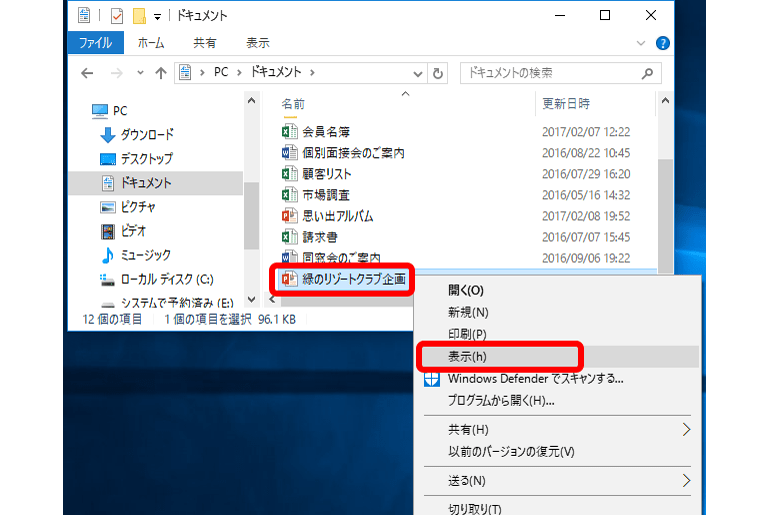Click the ドキュメントの検索 search box

[x=560, y=73]
